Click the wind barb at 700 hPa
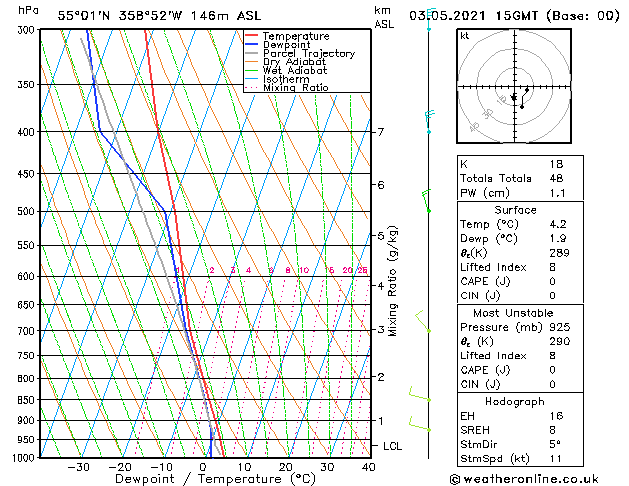The height and width of the screenshot is (486, 629). tap(423, 322)
